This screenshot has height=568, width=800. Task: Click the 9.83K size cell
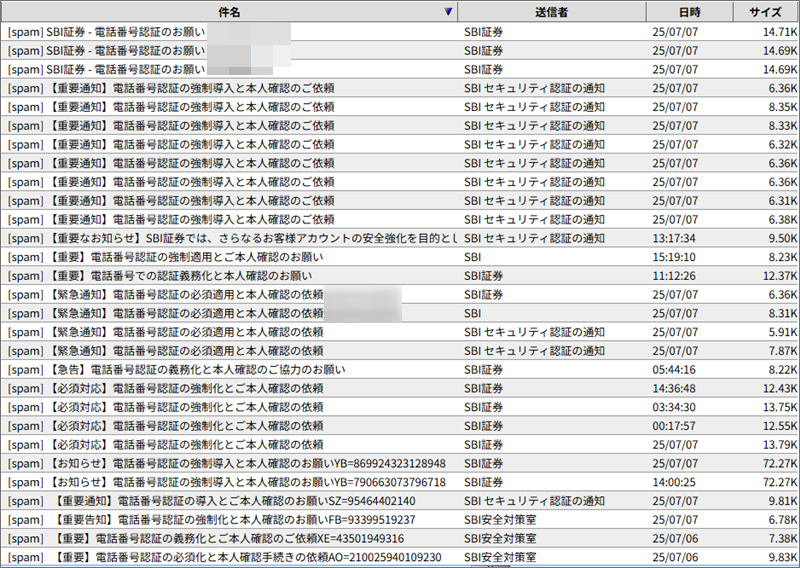783,558
